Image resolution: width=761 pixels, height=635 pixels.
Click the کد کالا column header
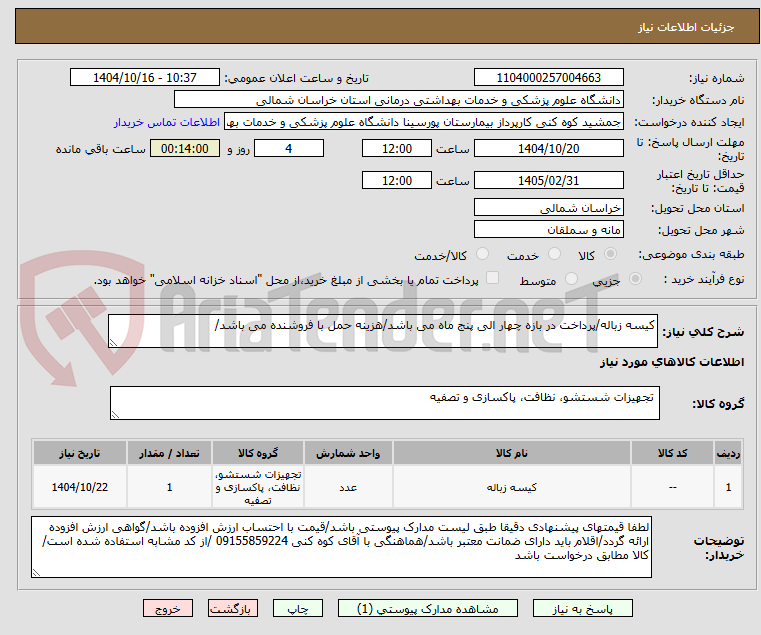tap(672, 453)
